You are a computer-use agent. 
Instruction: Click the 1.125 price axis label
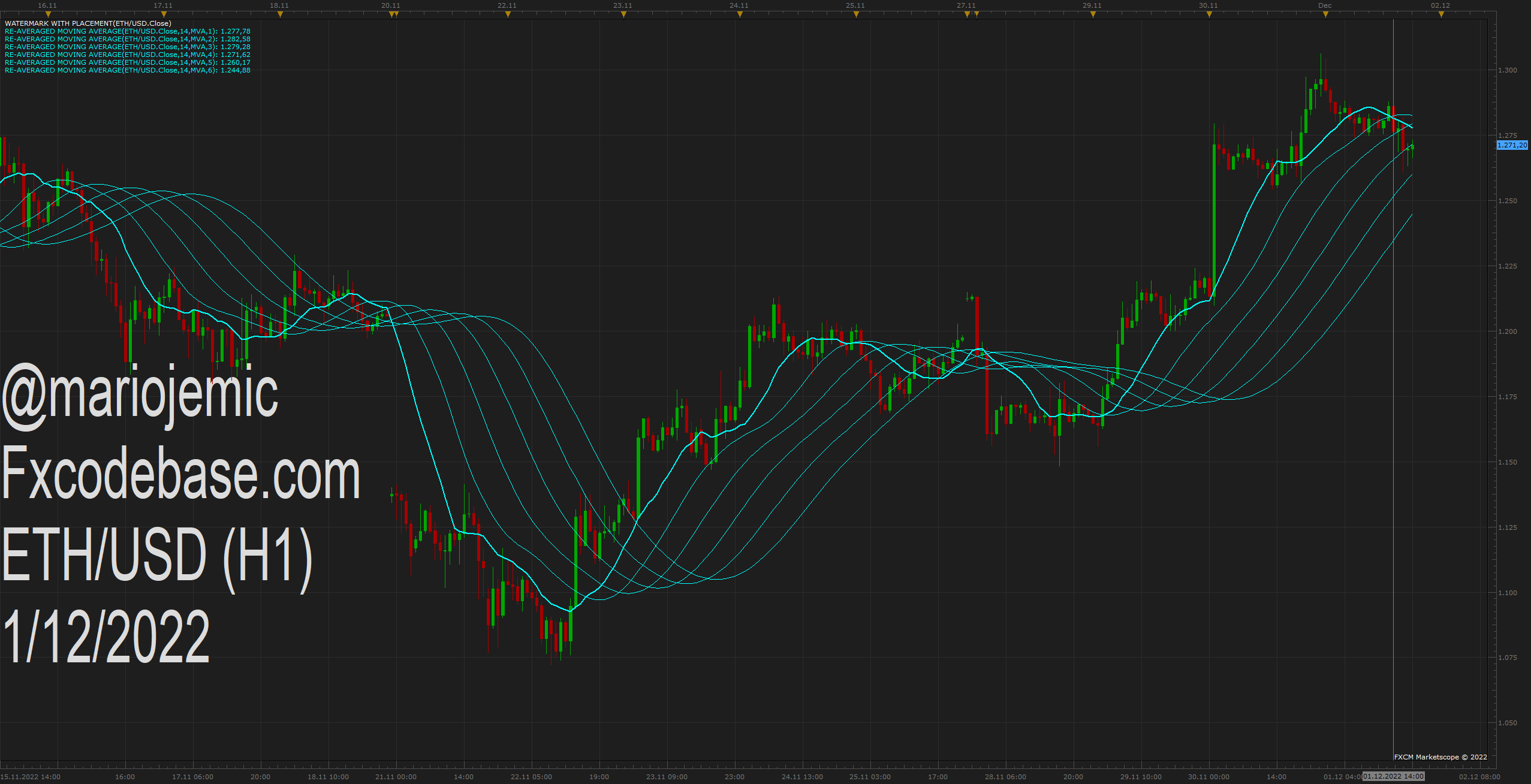tap(1508, 527)
